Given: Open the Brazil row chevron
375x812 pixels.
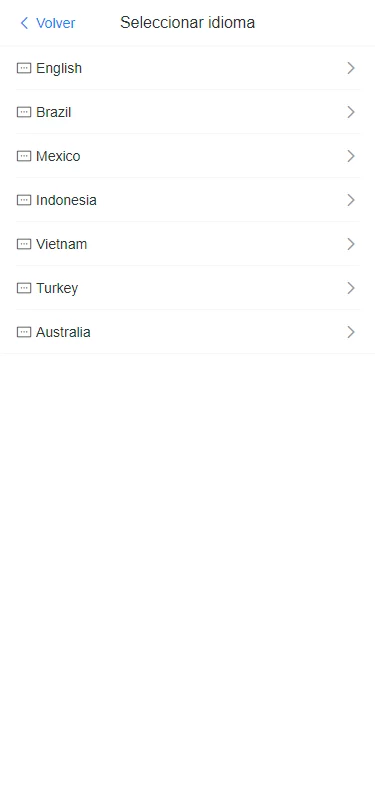Looking at the screenshot, I should tap(351, 112).
